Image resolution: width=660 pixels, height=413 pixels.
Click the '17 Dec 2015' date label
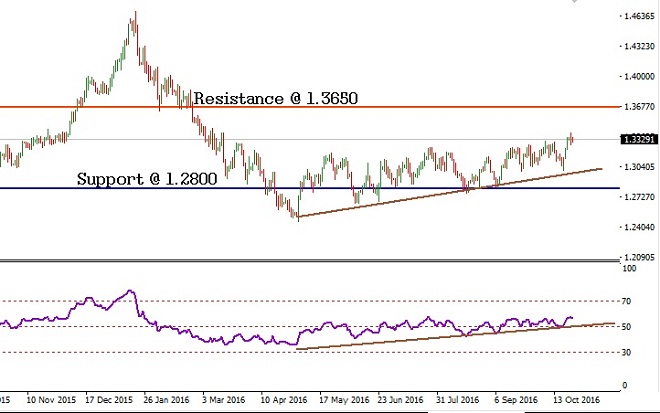pos(109,400)
